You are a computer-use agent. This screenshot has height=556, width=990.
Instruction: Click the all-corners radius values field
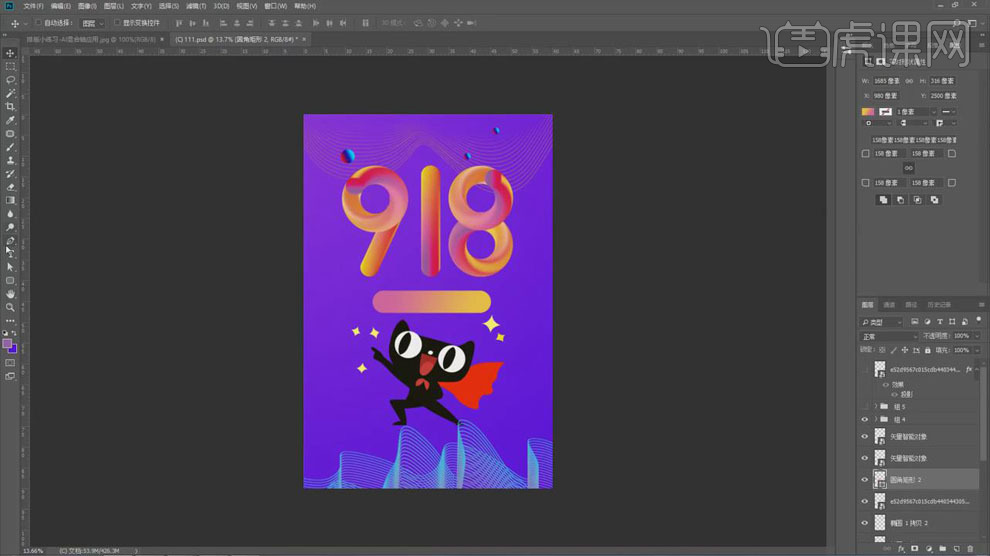[914, 140]
